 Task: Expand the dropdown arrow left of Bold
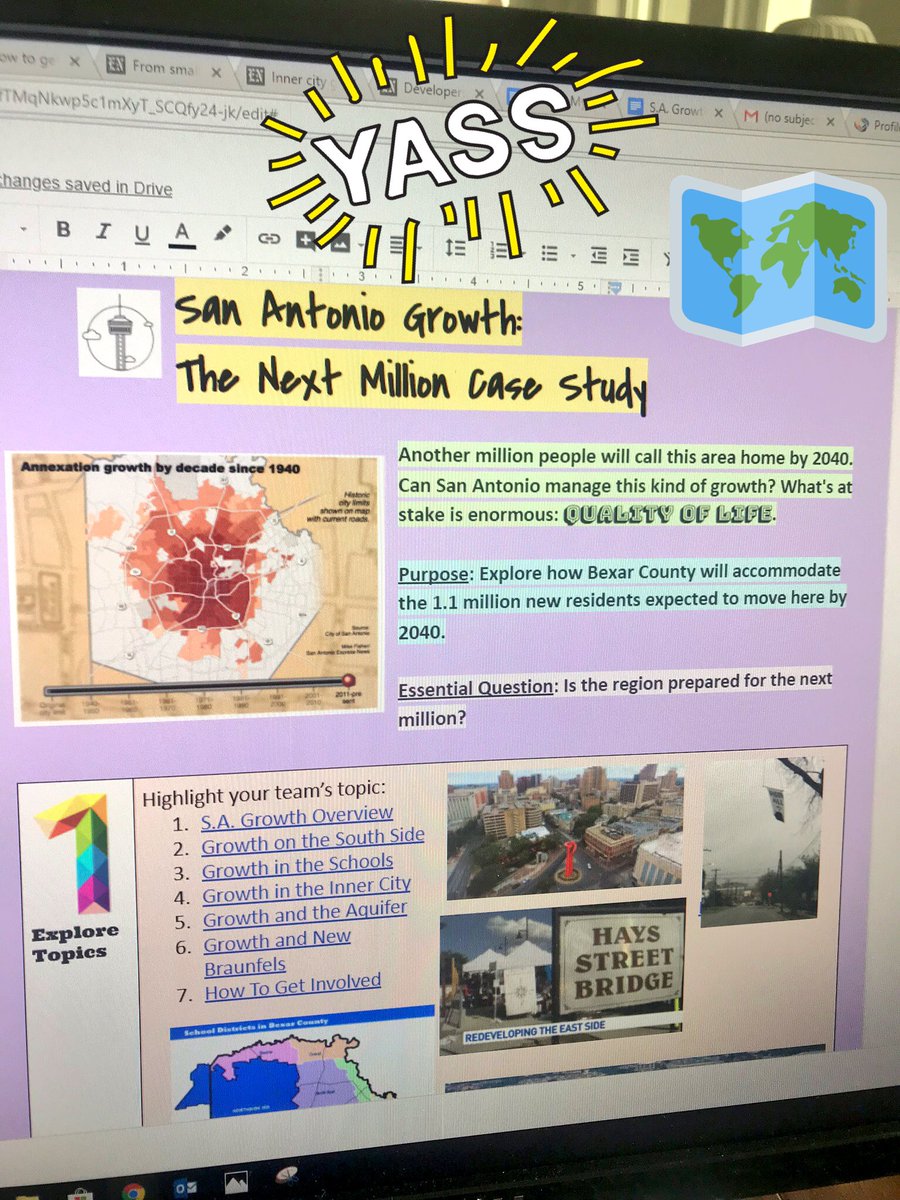click(22, 229)
